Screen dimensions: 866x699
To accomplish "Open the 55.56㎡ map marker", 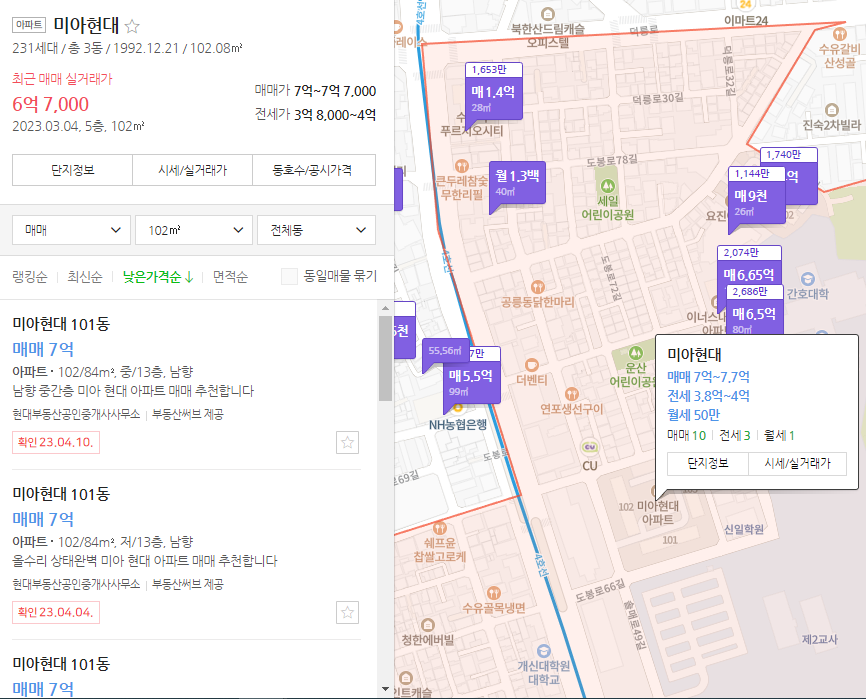I will [445, 351].
